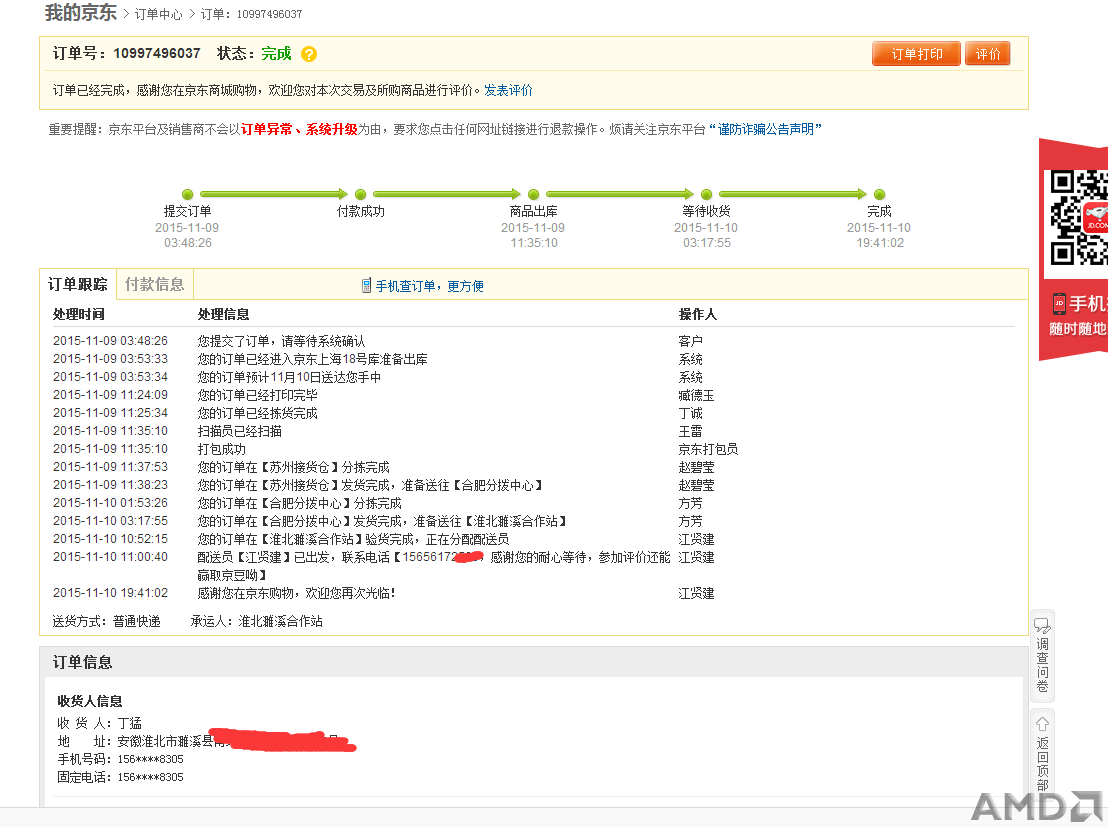
Task: Select text 您的订单在【合肥分拨中心】分拣完成
Action: click(300, 503)
